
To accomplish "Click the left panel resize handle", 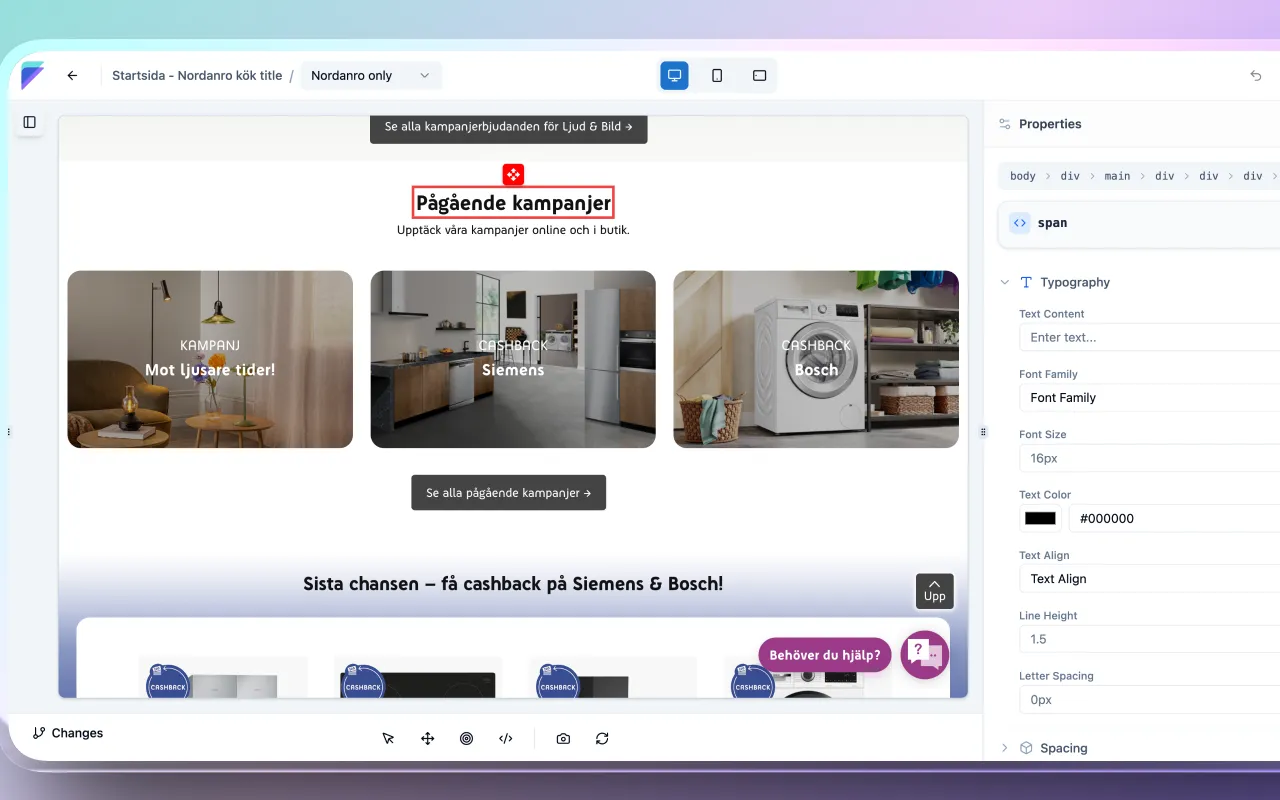I will (9, 432).
